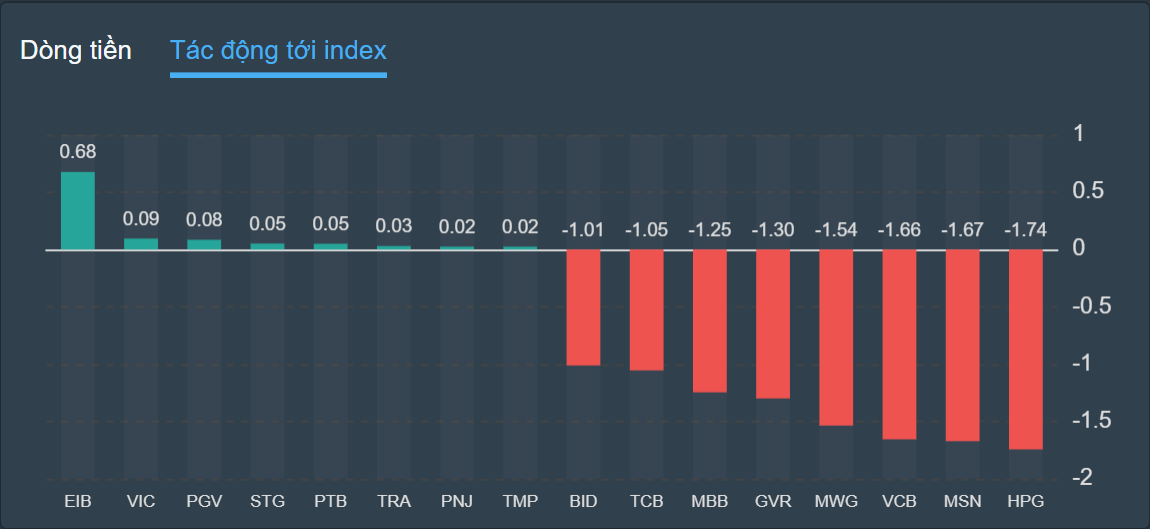Click the -1.74 value label above HPG
1150x529 pixels.
1026,230
